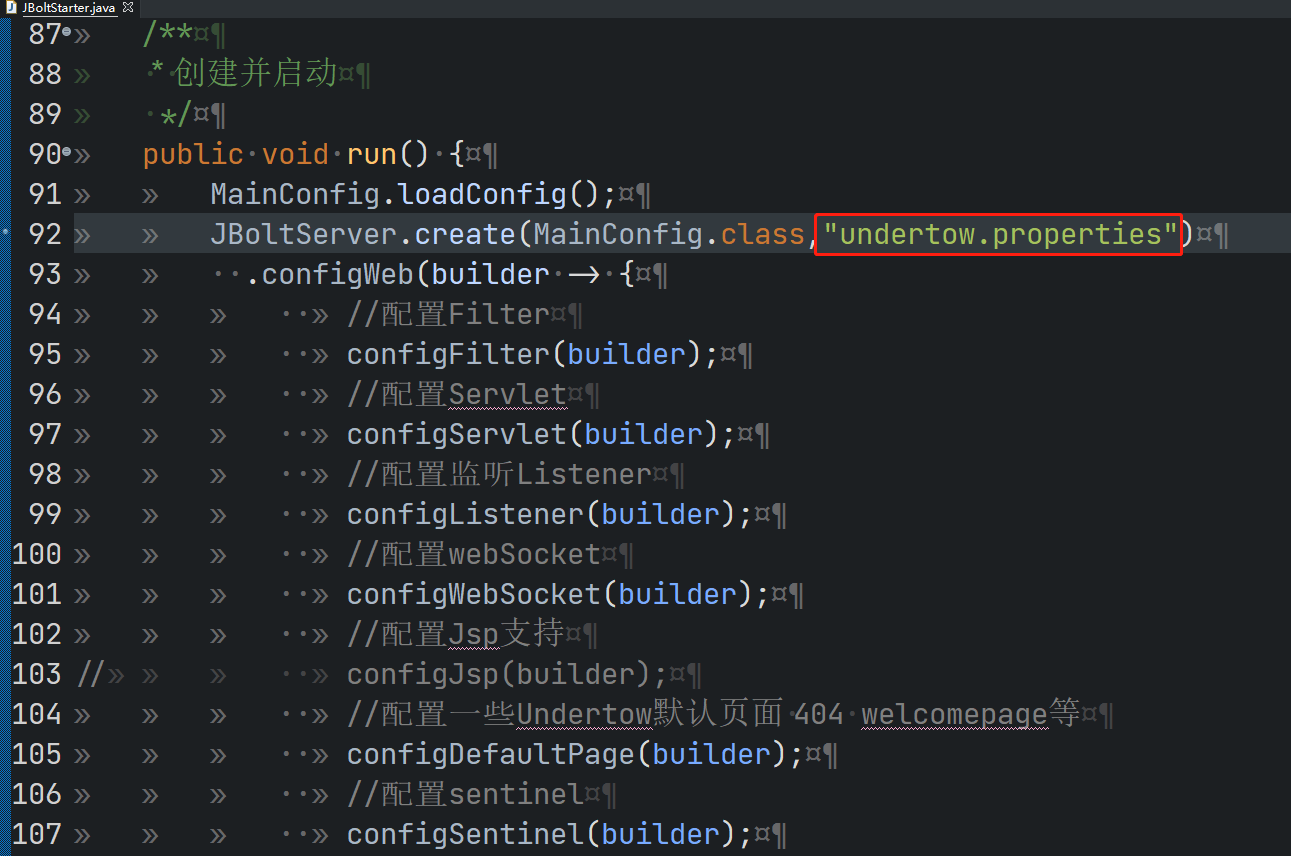This screenshot has width=1291, height=856.
Task: Click the underlined welcomepage word in comment
Action: click(954, 714)
